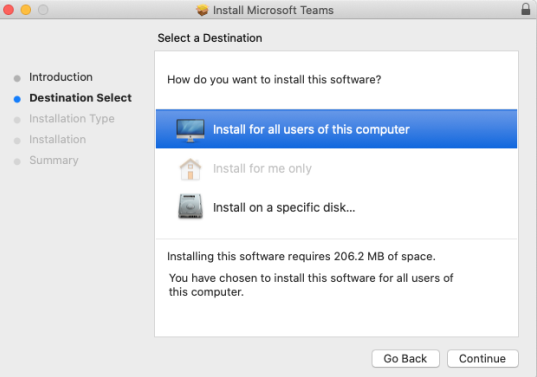Click the blue bullet next to Destination Select
This screenshot has height=377, width=537.
[17, 99]
